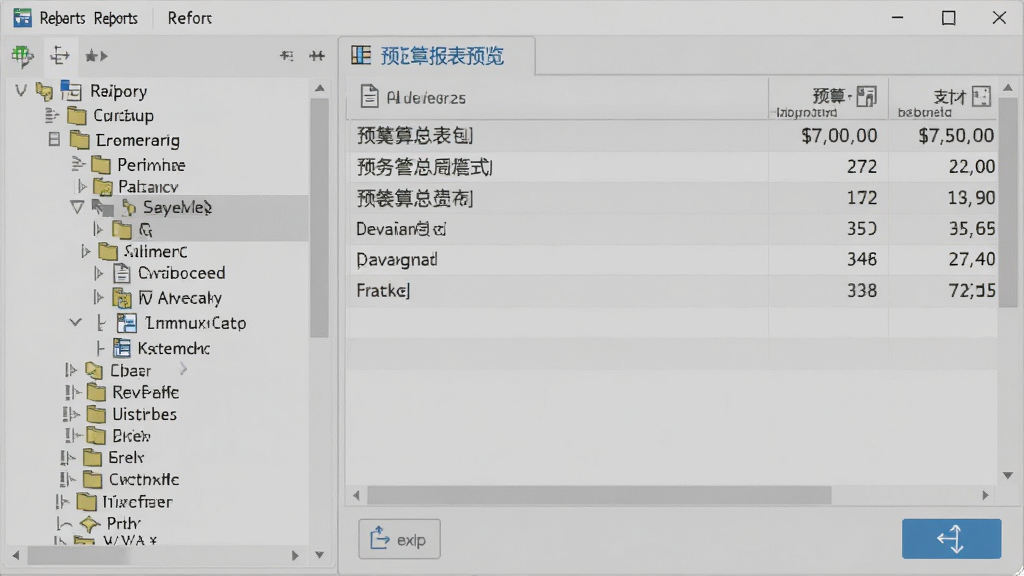This screenshot has height=576, width=1024.
Task: Click the $7,00,00 cell
Action: click(x=839, y=136)
